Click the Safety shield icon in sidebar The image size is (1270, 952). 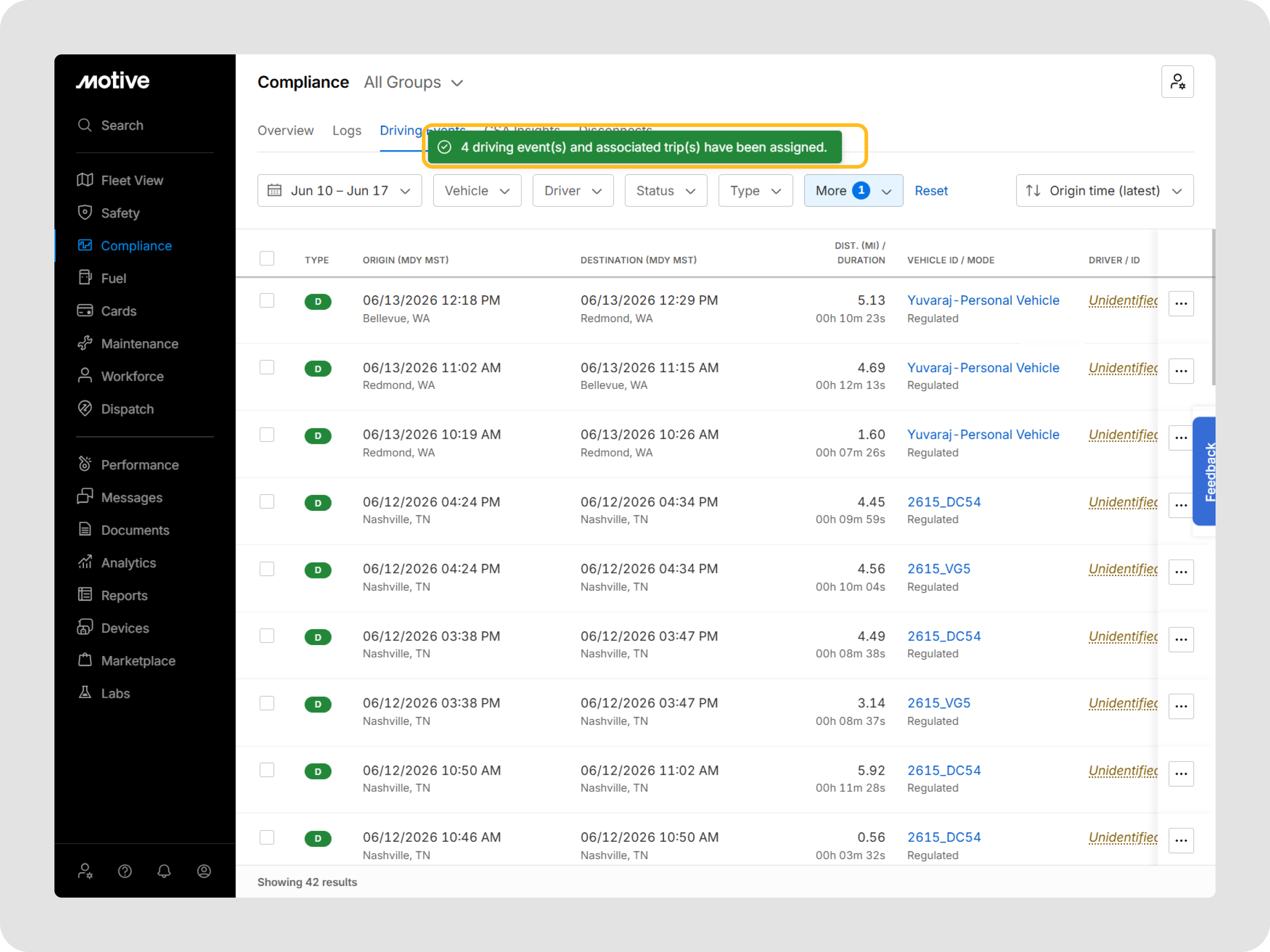coord(85,213)
